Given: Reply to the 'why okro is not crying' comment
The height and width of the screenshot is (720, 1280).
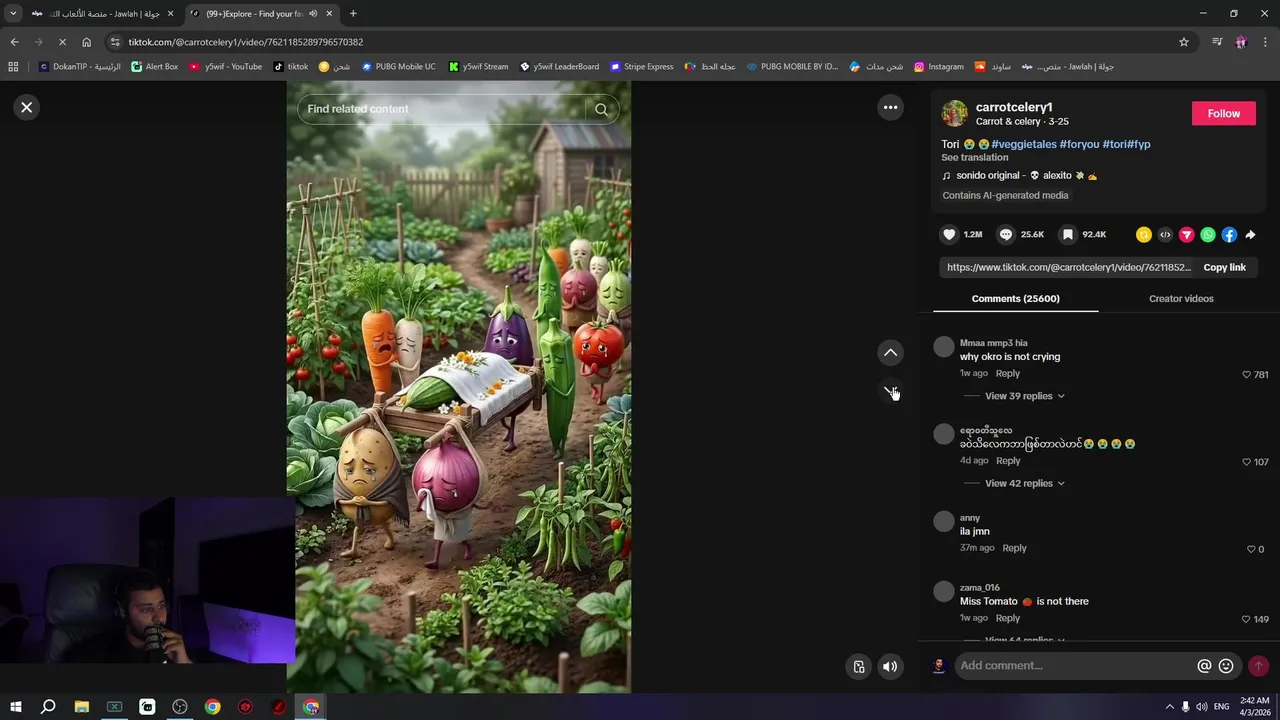Looking at the screenshot, I should pyautogui.click(x=1007, y=373).
